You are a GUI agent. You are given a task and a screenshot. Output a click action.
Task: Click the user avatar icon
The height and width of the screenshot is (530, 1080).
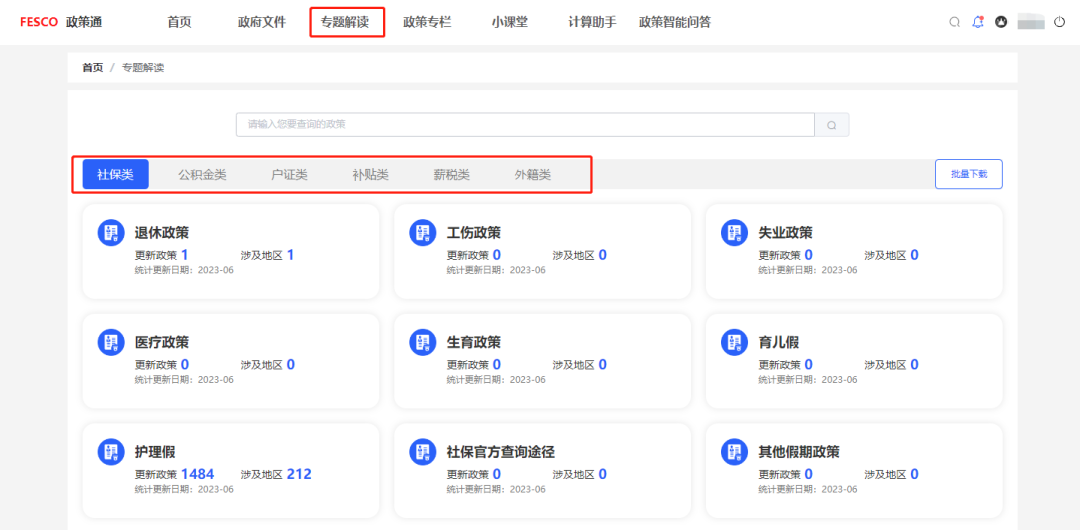1001,22
